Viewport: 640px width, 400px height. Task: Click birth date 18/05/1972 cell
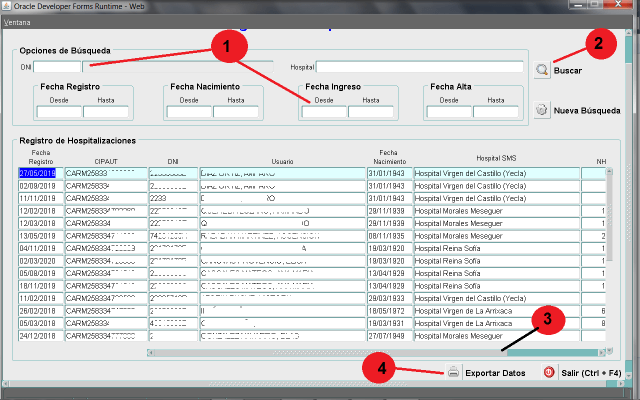[x=390, y=311]
